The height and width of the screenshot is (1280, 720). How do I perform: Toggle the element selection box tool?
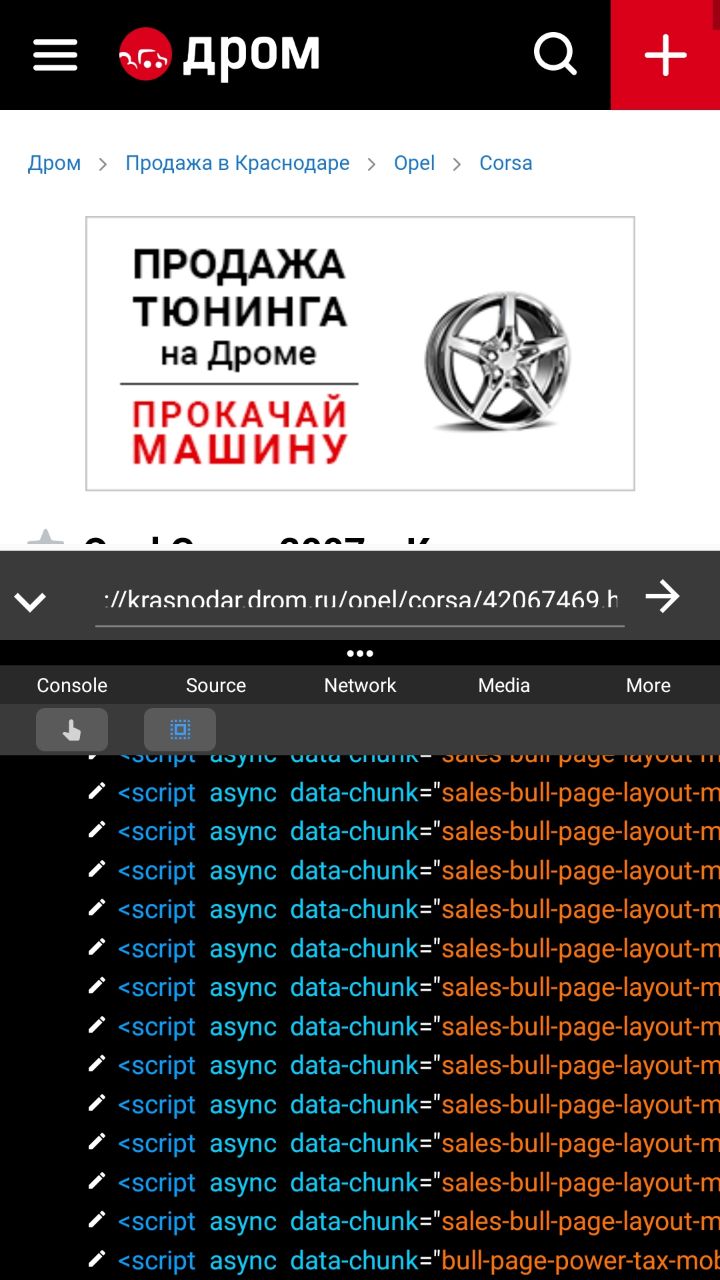click(x=180, y=730)
